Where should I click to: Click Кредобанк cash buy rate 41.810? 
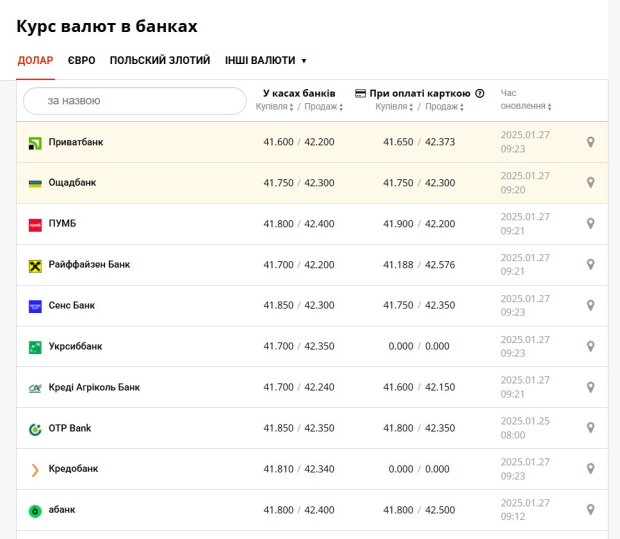(x=278, y=469)
